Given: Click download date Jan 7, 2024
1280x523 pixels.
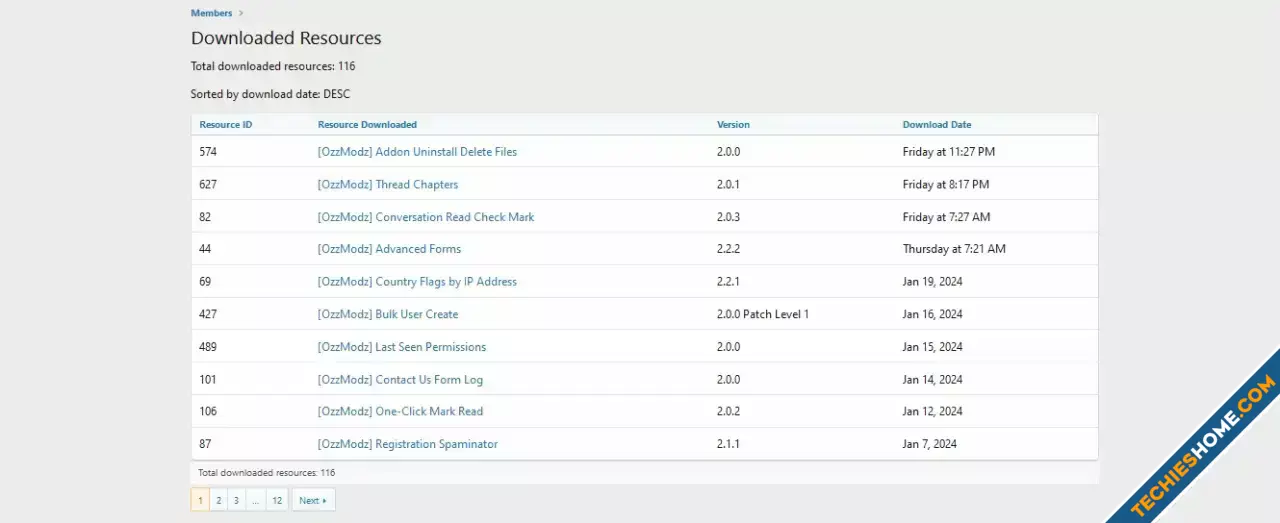Looking at the screenshot, I should [930, 444].
